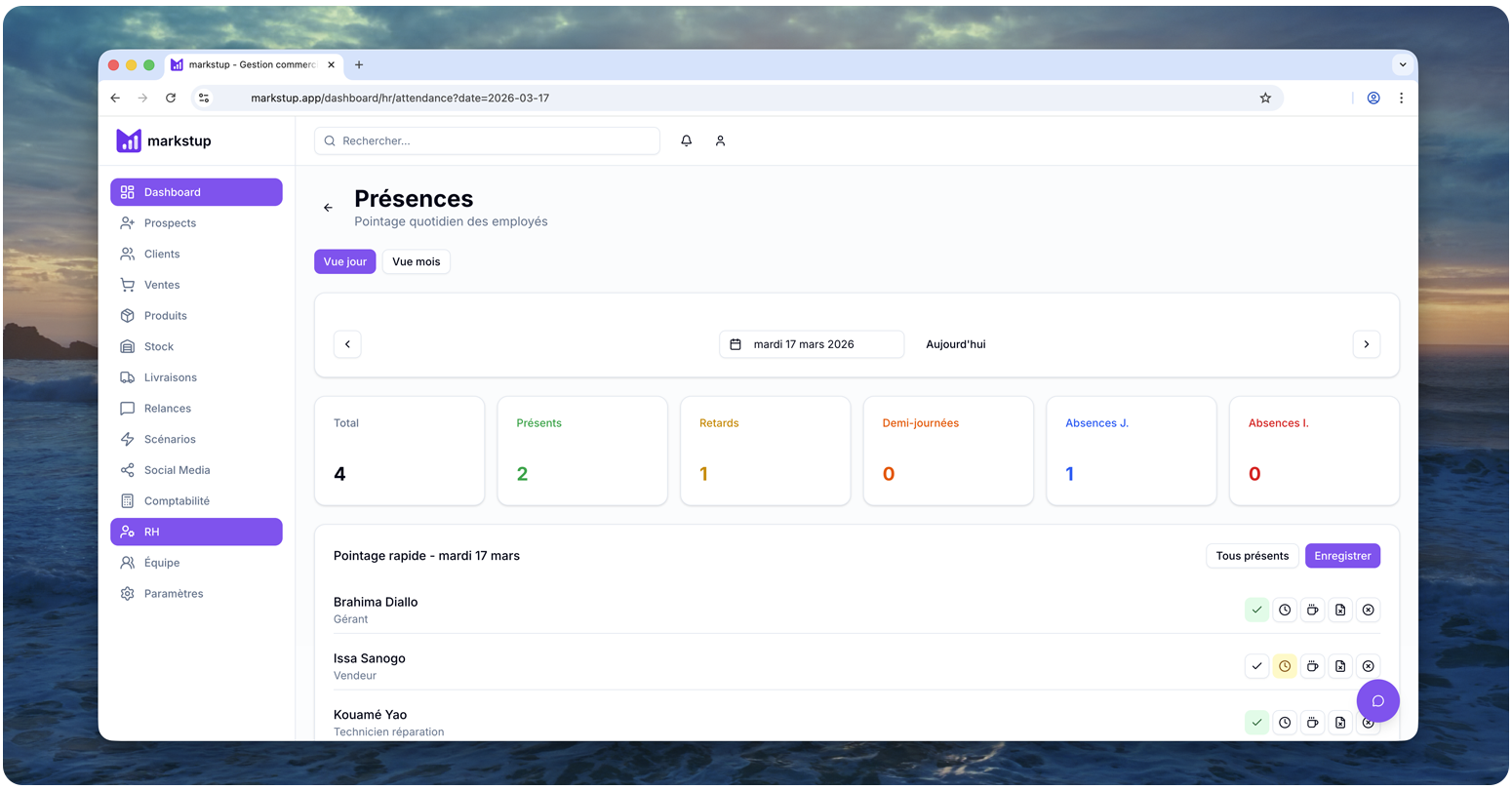Image resolution: width=1512 pixels, height=790 pixels.
Task: Open the user account icon in top bar
Action: click(x=720, y=140)
